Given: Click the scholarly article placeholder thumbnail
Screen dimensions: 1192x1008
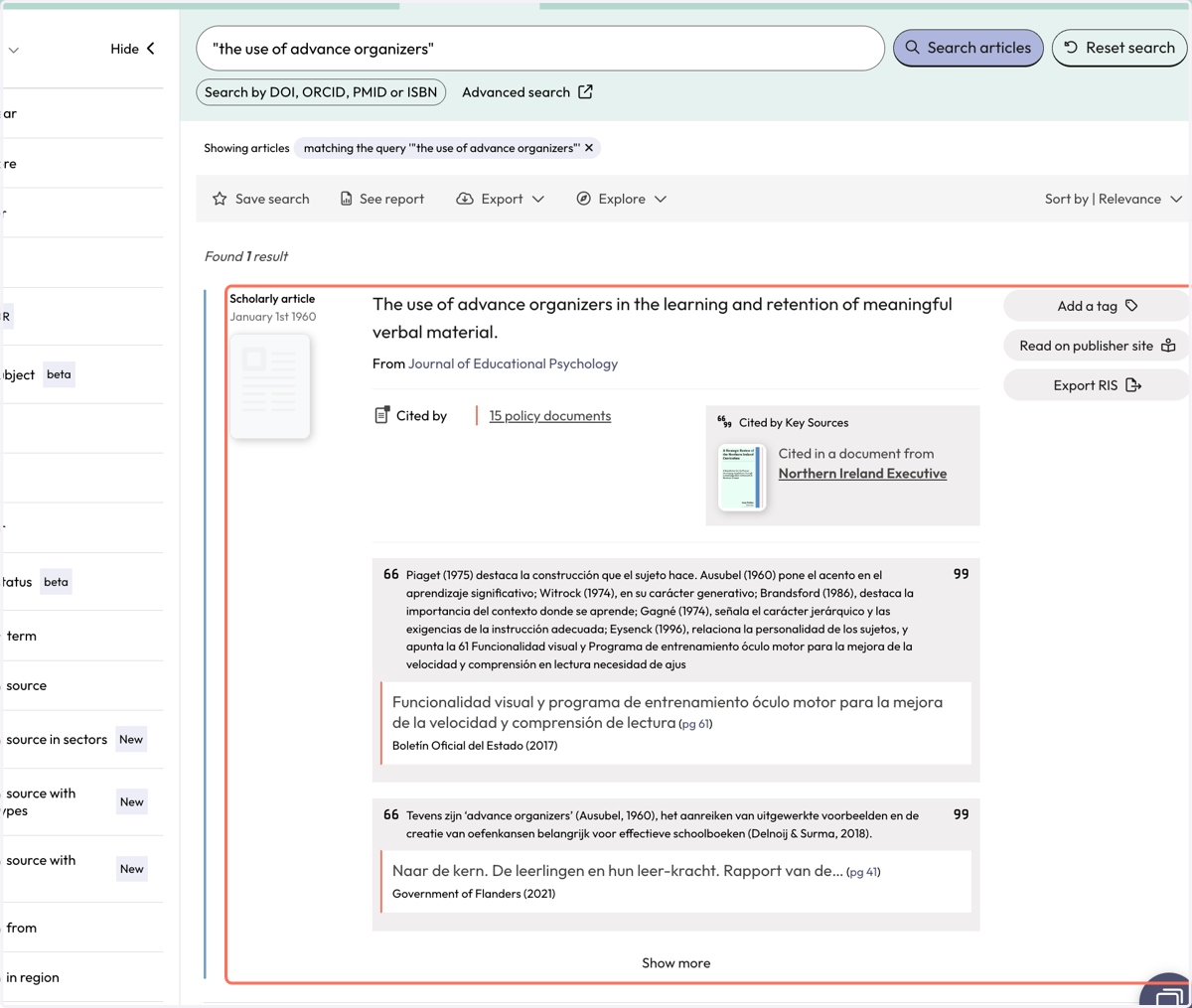Looking at the screenshot, I should click(270, 386).
